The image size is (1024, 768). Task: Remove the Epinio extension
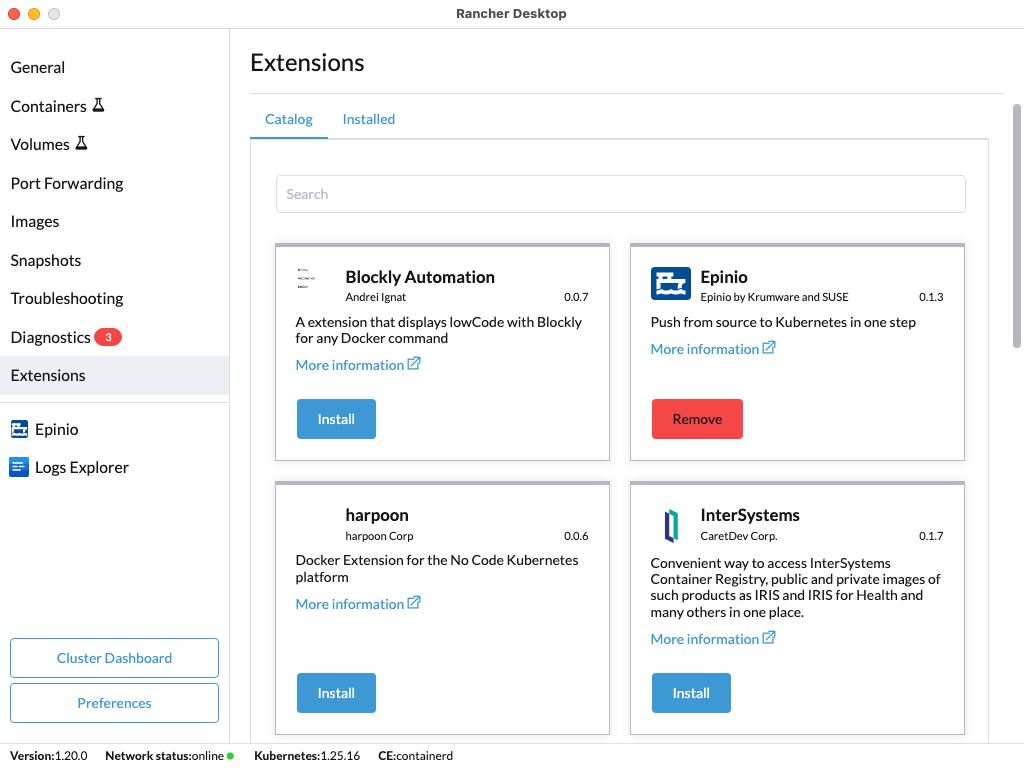[x=697, y=419]
